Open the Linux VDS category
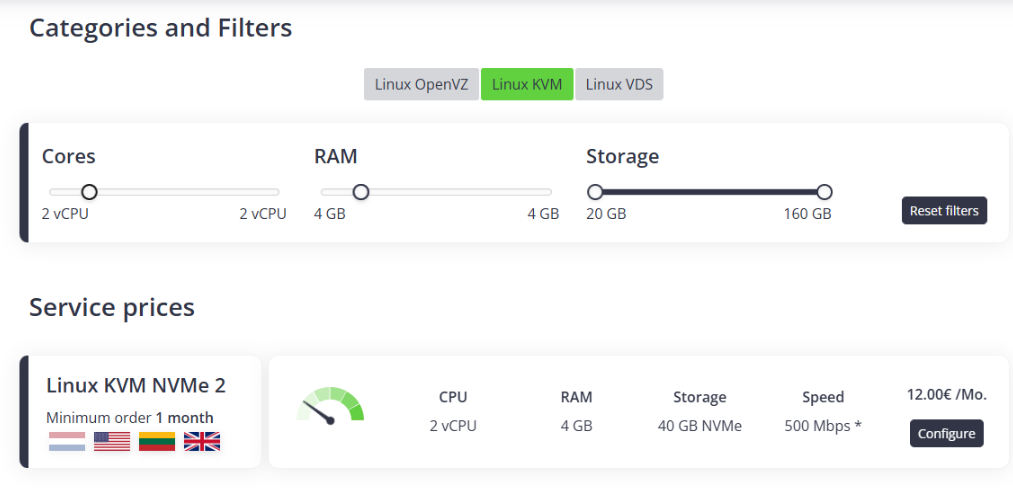Screen dimensions: 1013x488 click(x=619, y=84)
